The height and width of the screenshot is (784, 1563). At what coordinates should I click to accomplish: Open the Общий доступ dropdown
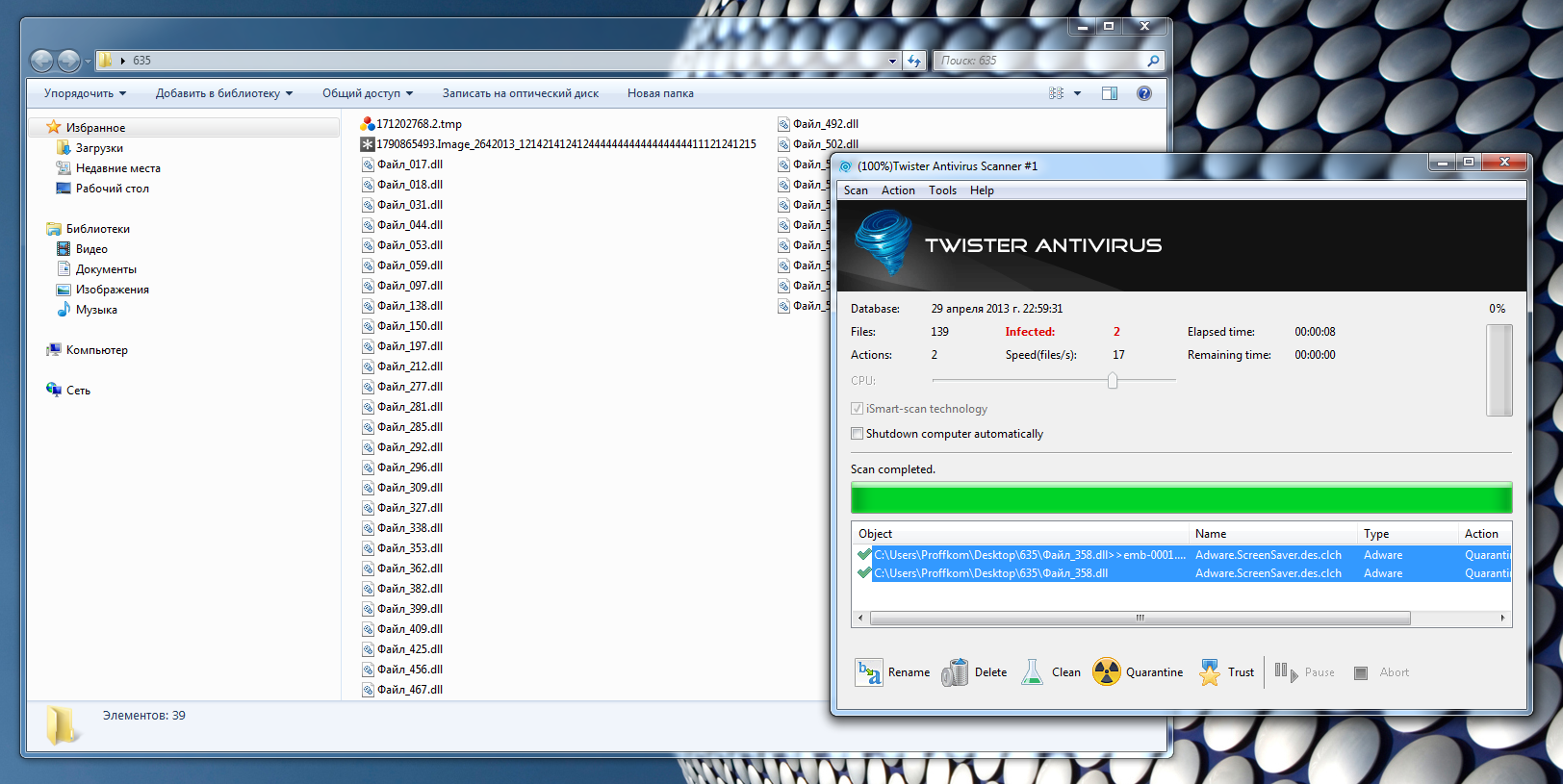368,93
